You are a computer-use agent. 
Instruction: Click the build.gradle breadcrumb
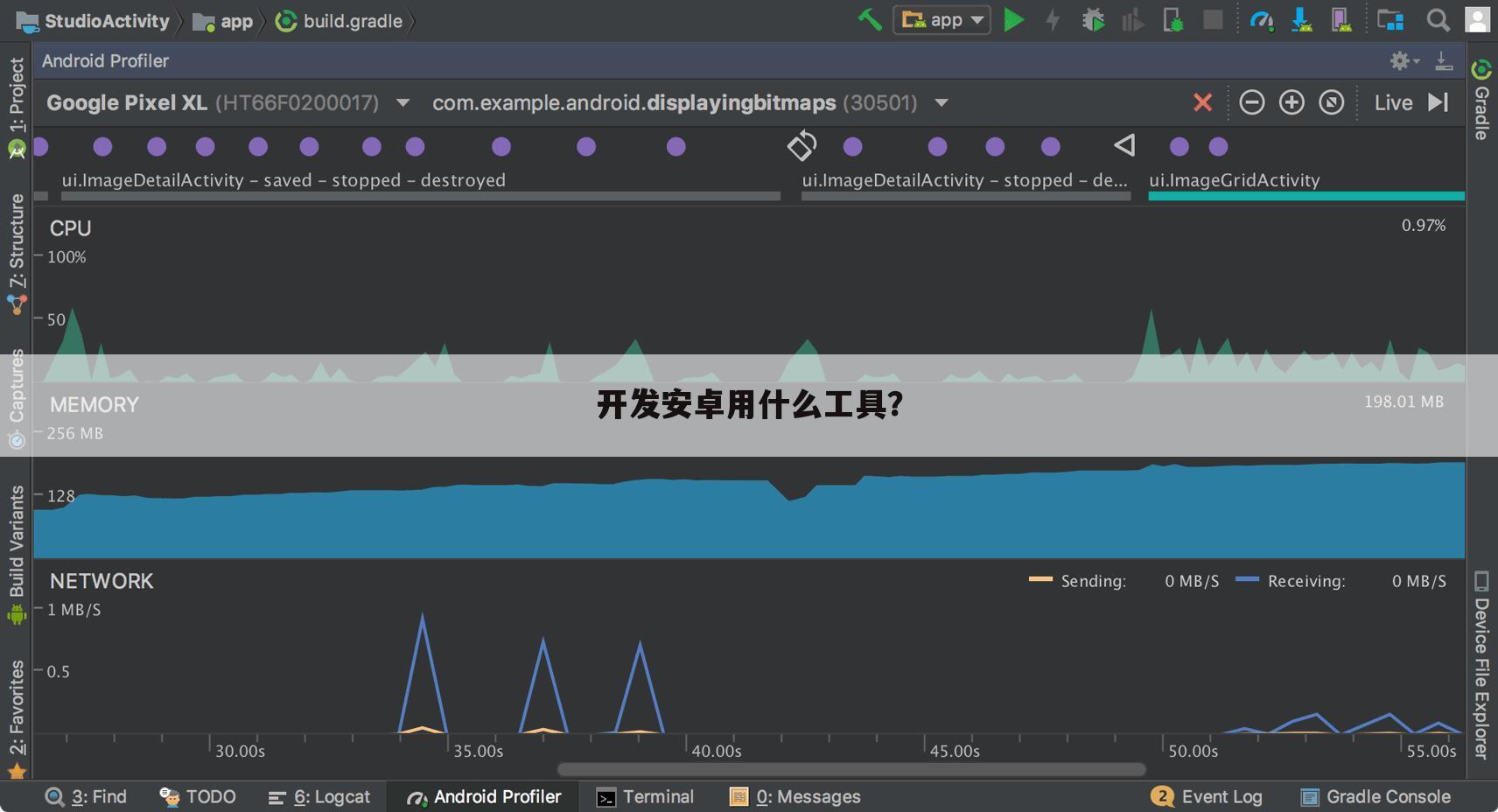[339, 21]
